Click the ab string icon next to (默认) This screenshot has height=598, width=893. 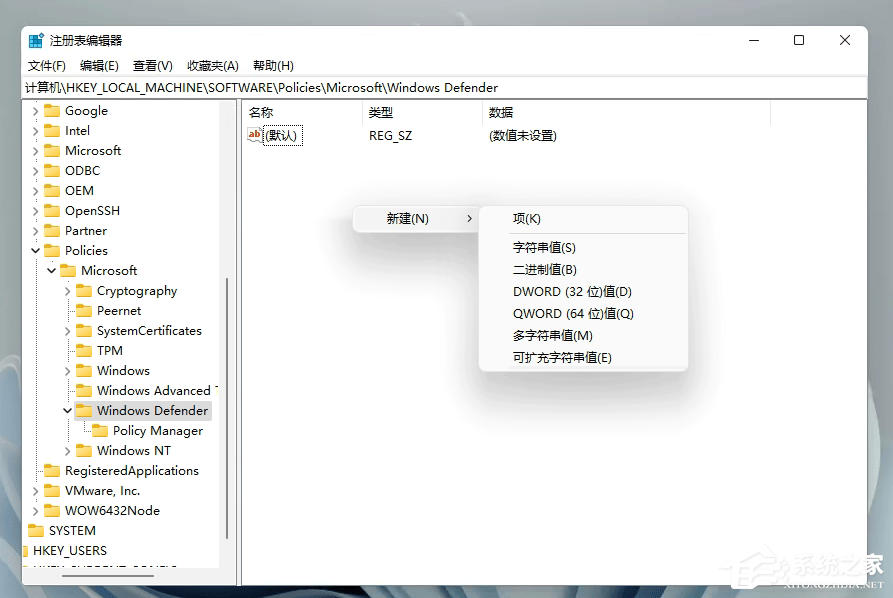tap(256, 135)
